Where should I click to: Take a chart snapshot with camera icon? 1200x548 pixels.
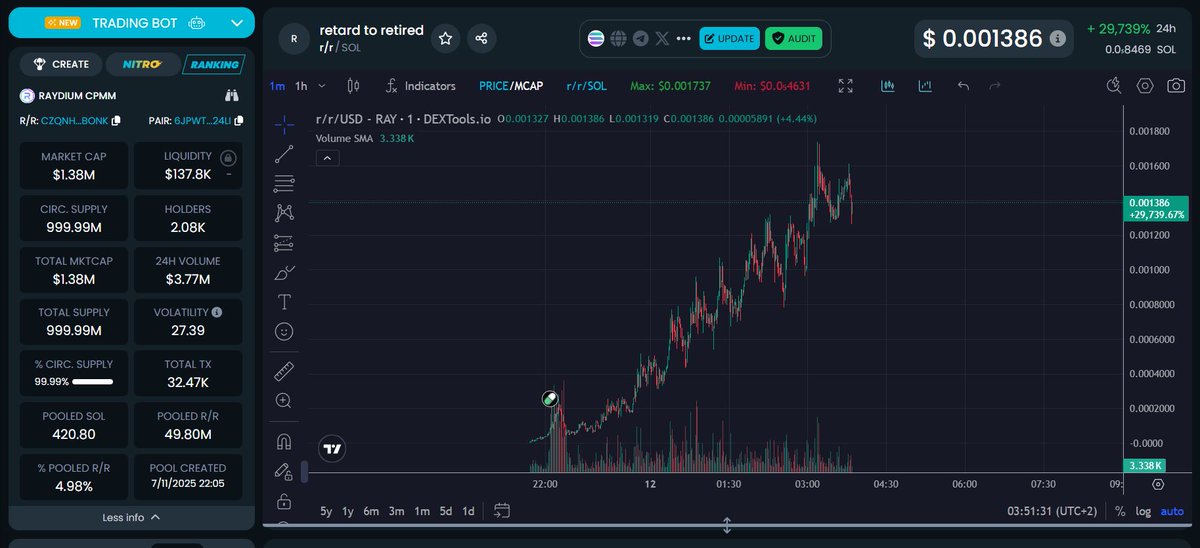1176,86
